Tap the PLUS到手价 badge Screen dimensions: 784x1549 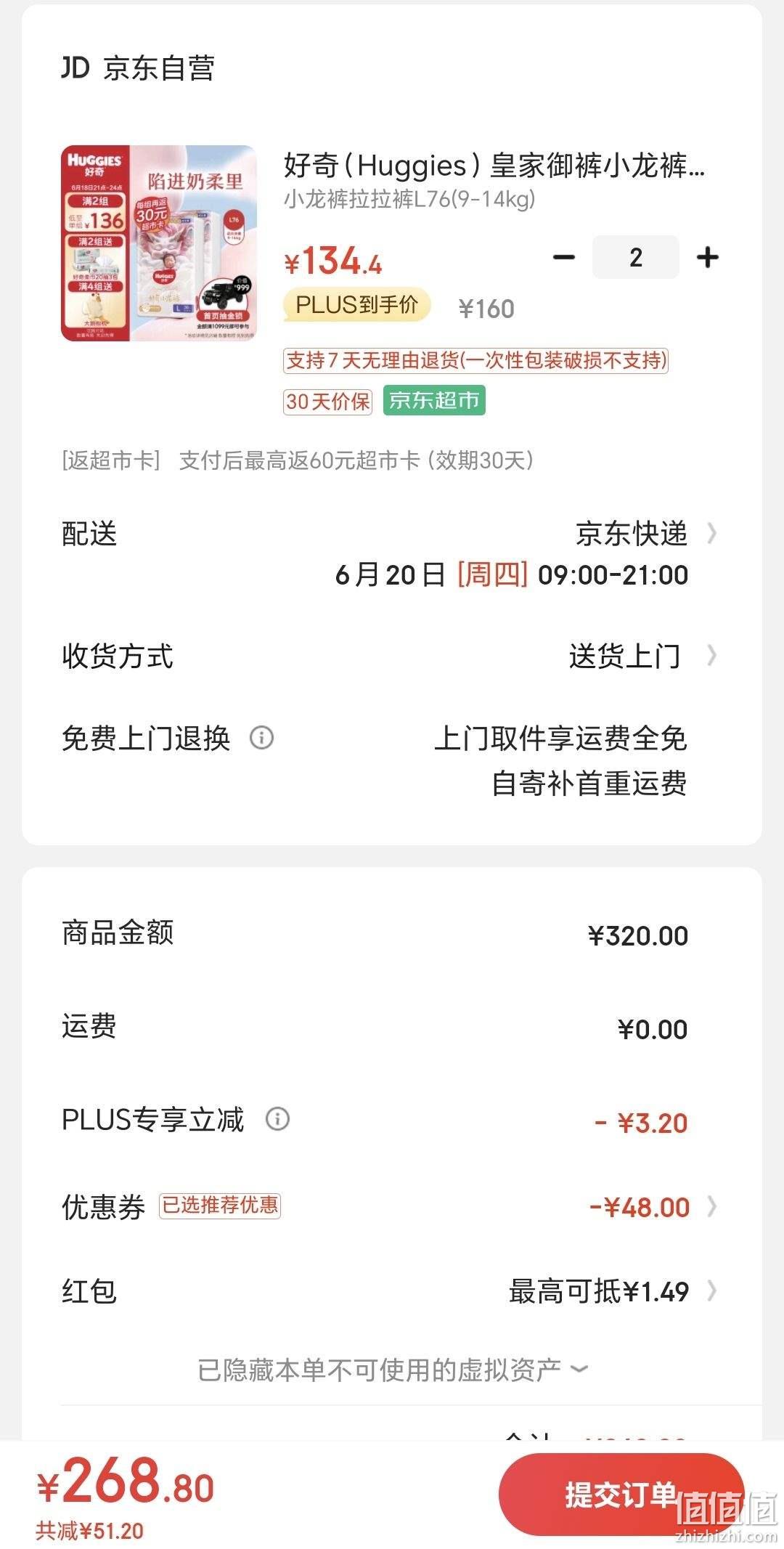click(x=356, y=305)
